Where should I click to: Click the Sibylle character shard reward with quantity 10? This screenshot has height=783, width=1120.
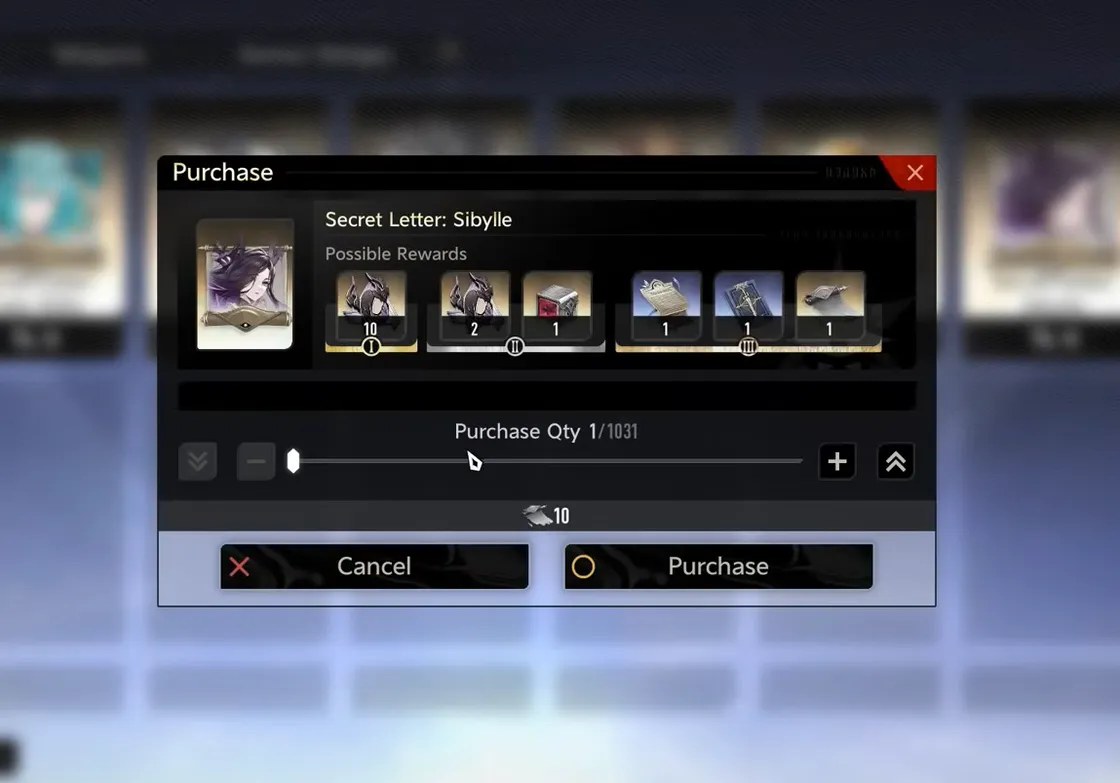tap(371, 304)
